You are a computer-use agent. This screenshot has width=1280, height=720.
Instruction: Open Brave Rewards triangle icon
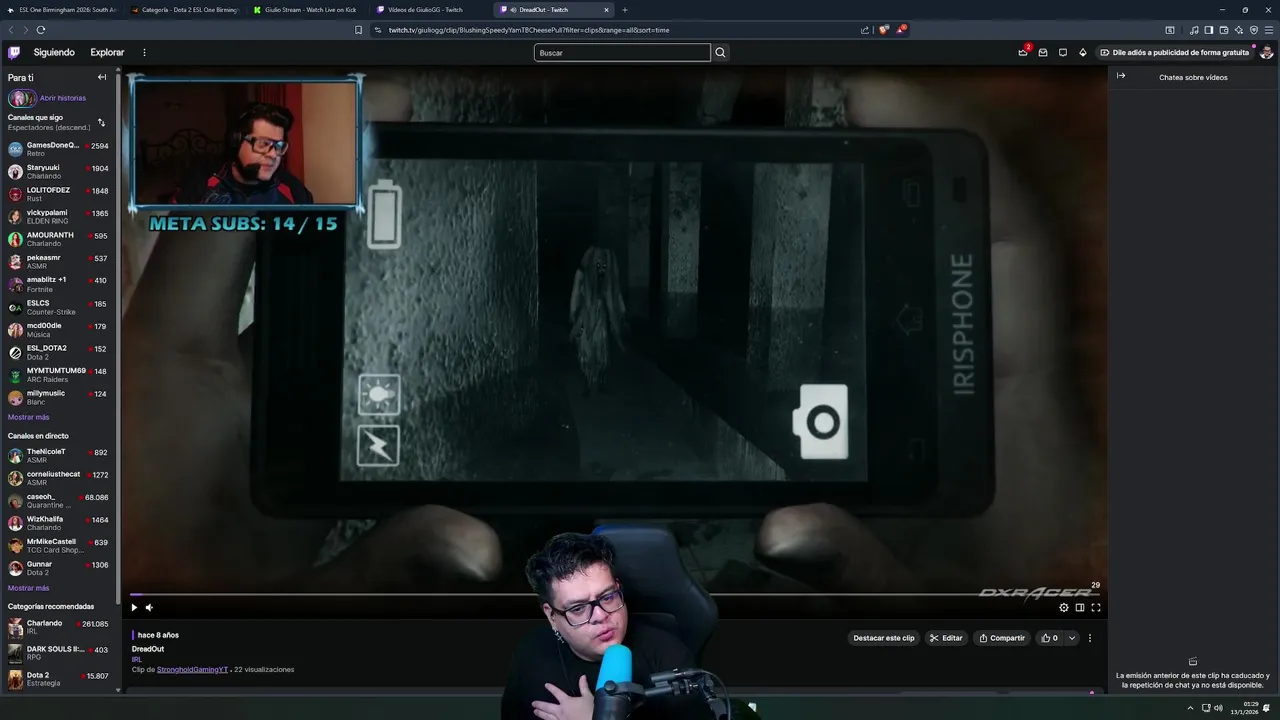click(x=901, y=30)
